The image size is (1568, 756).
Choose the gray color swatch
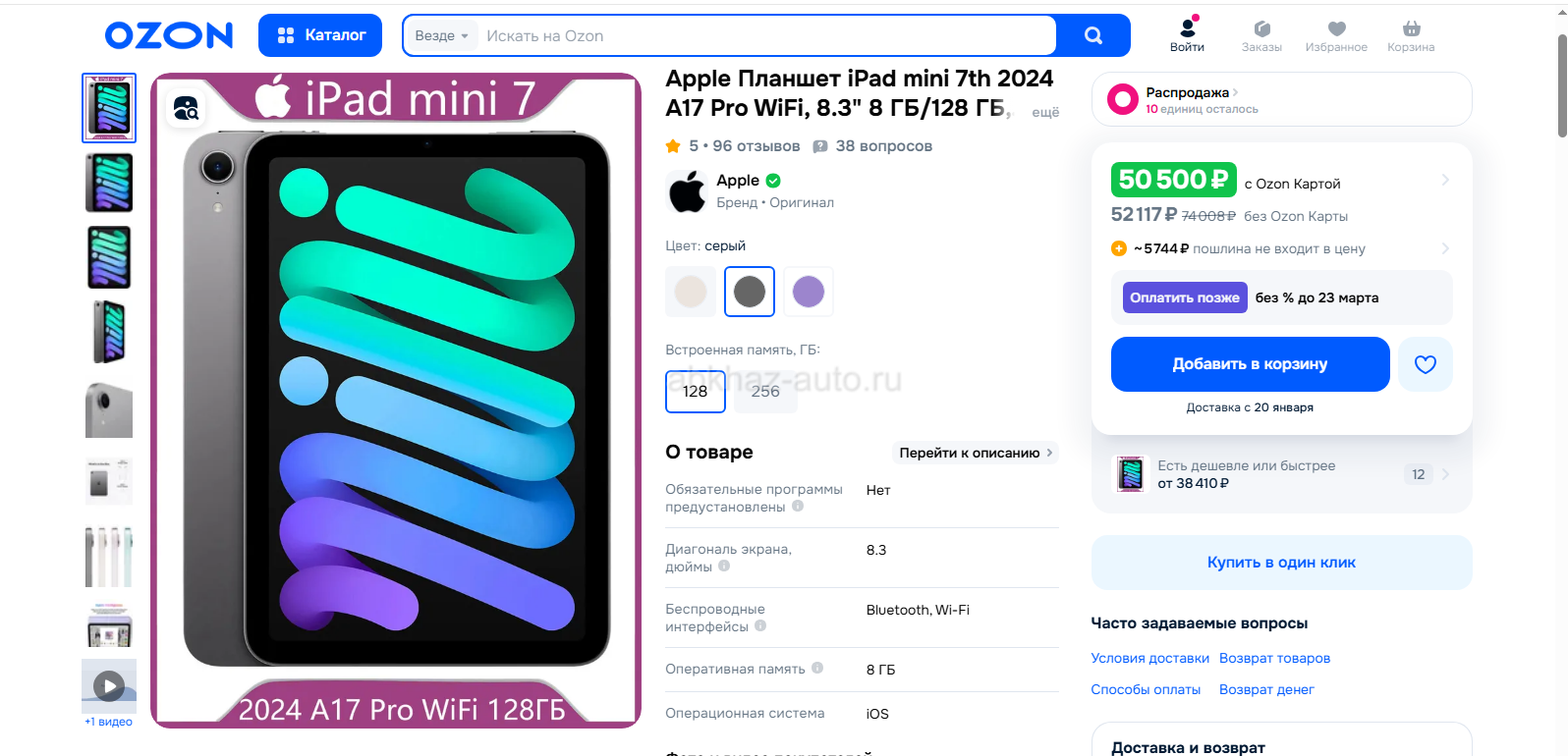tap(750, 292)
